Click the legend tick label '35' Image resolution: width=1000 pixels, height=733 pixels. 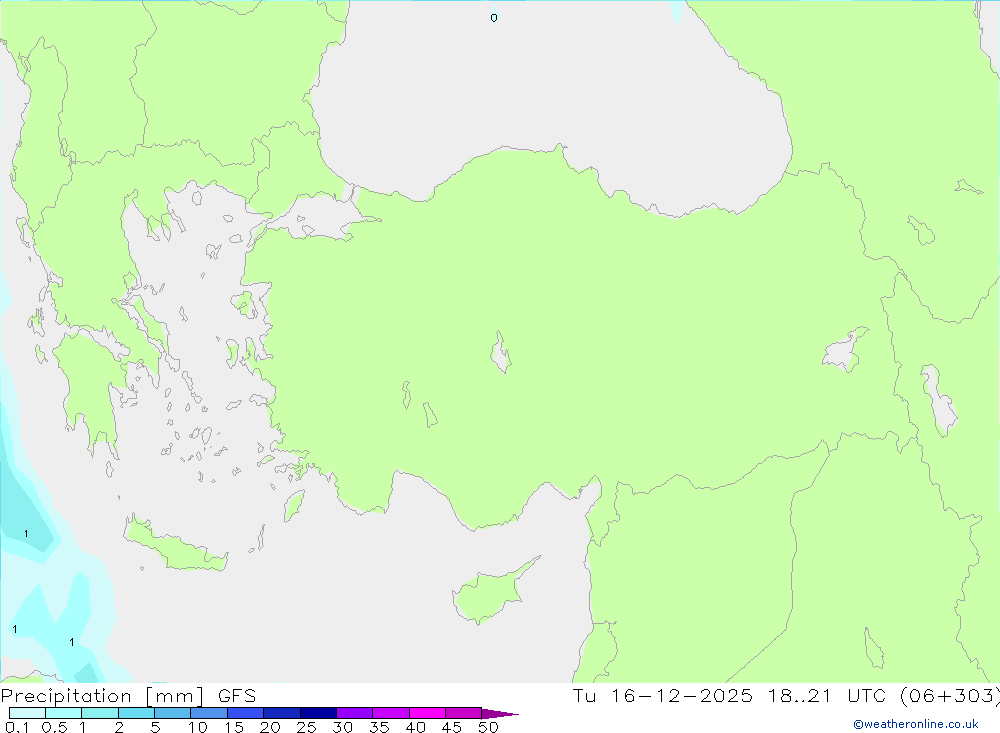[379, 727]
